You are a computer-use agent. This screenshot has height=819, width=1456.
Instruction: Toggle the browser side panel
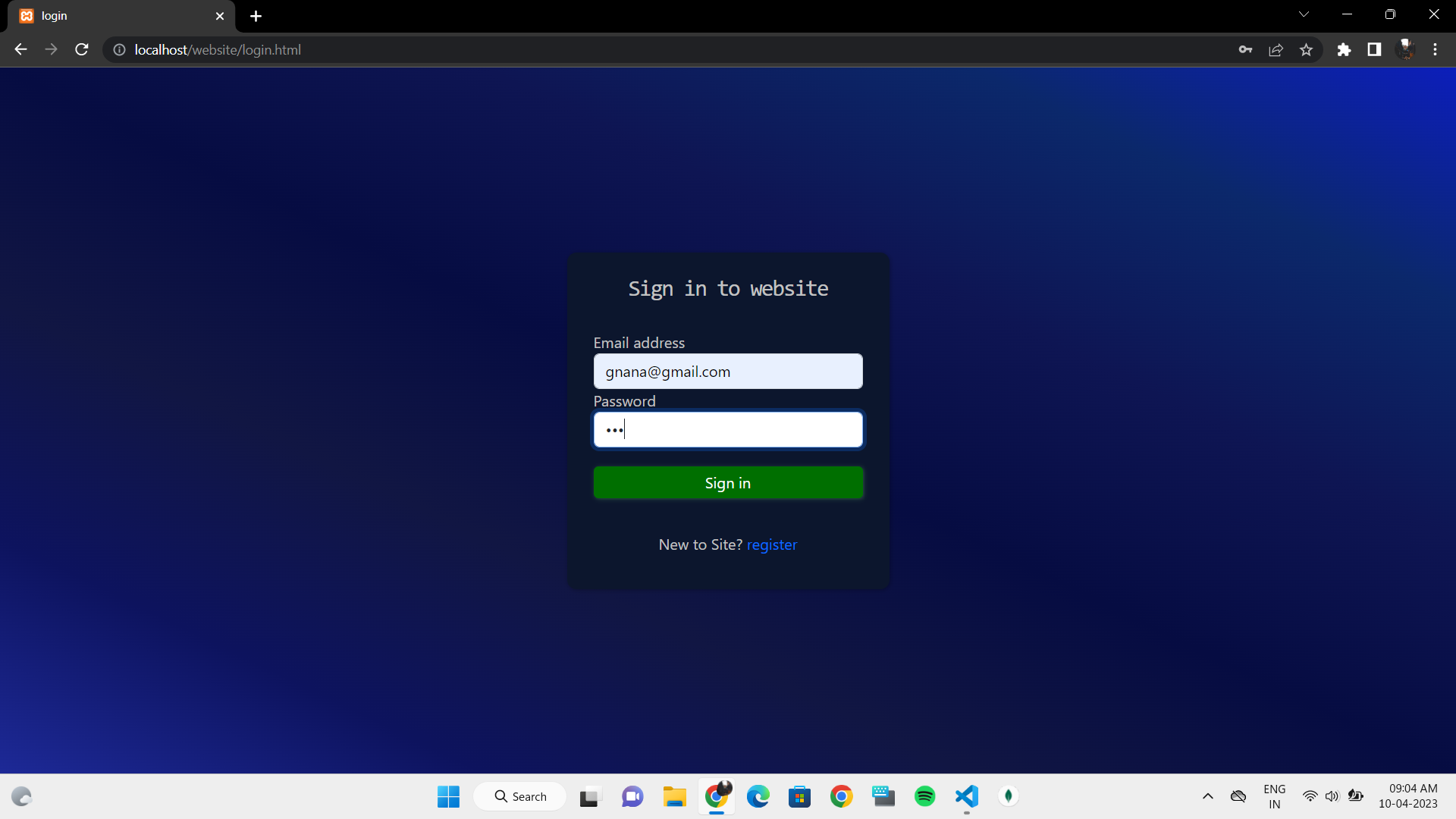pyautogui.click(x=1374, y=49)
